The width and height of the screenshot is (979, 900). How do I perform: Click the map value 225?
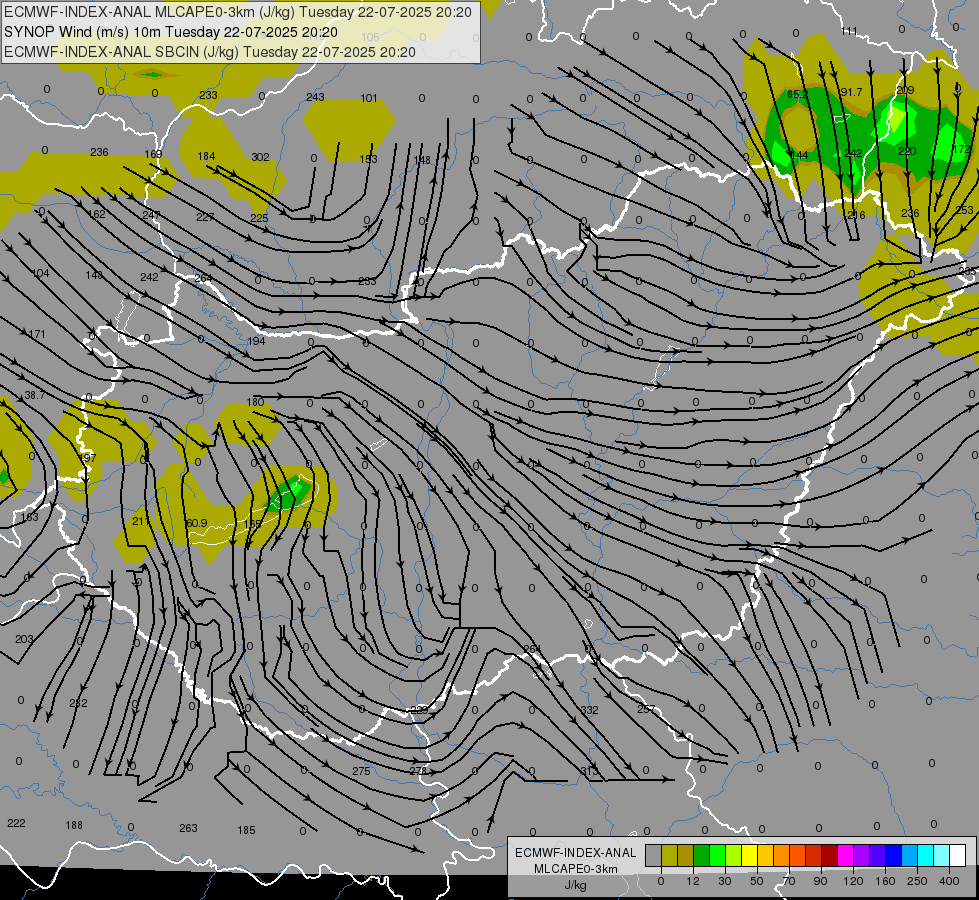[259, 218]
